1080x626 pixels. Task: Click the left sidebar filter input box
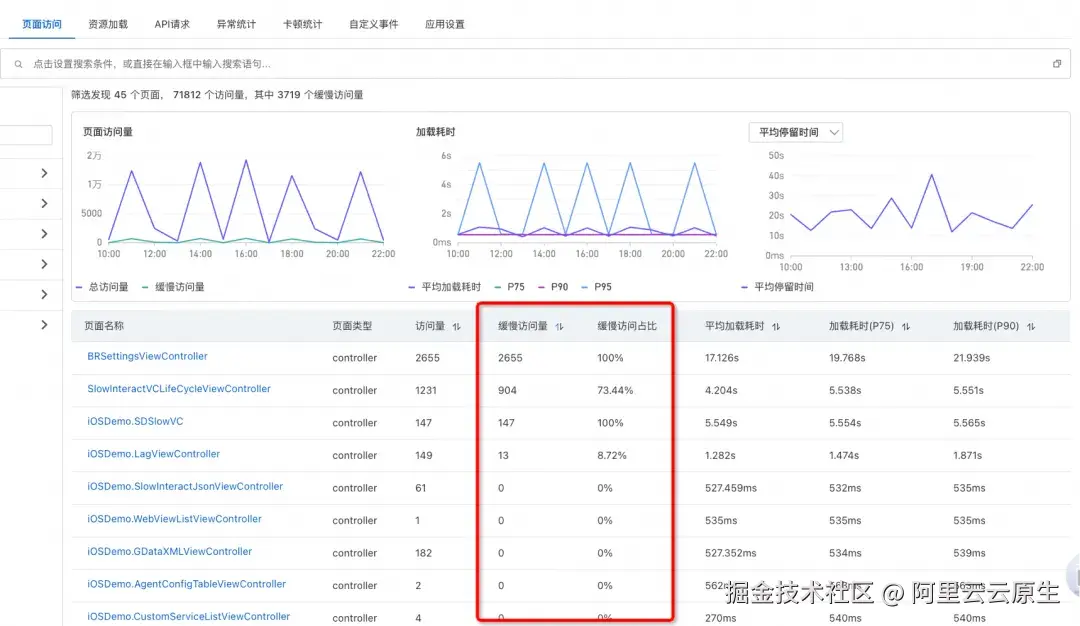tap(25, 135)
